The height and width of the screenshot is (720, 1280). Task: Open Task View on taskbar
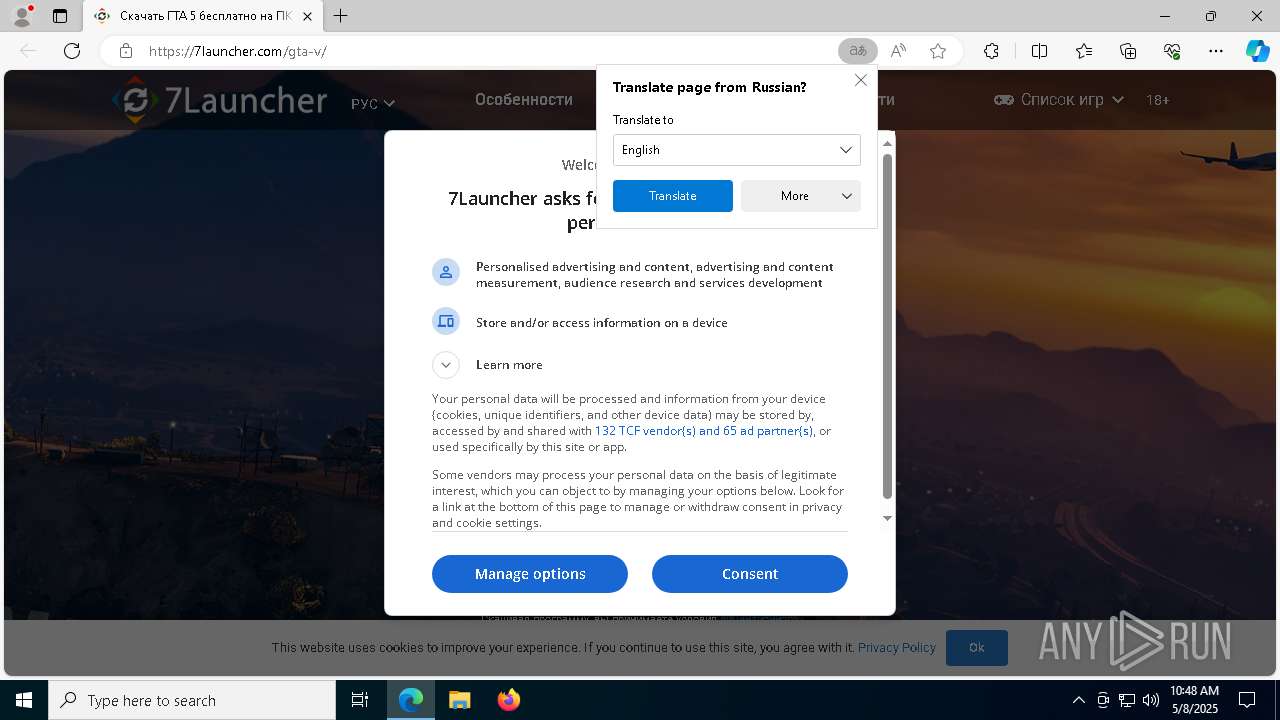(x=360, y=700)
